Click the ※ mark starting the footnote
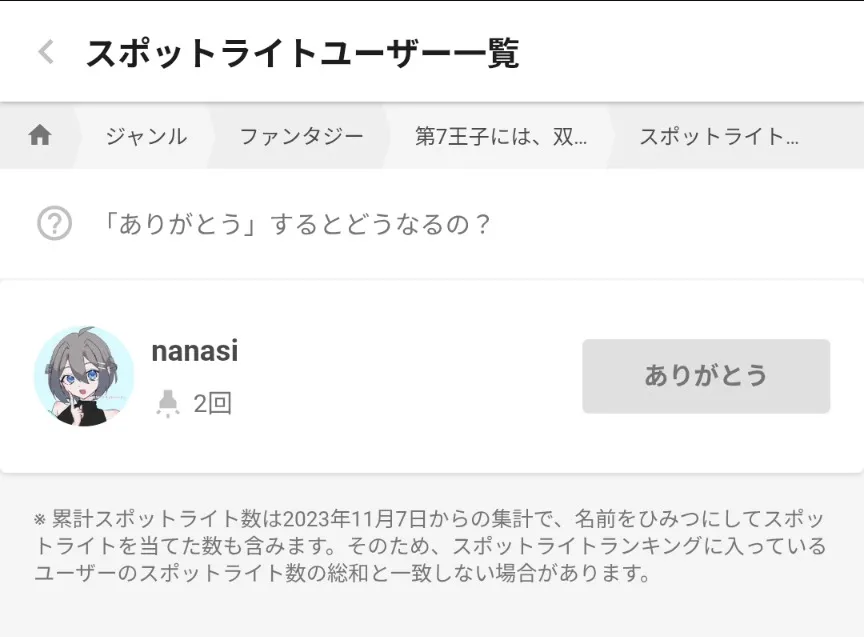The width and height of the screenshot is (864, 637). pyautogui.click(x=40, y=519)
